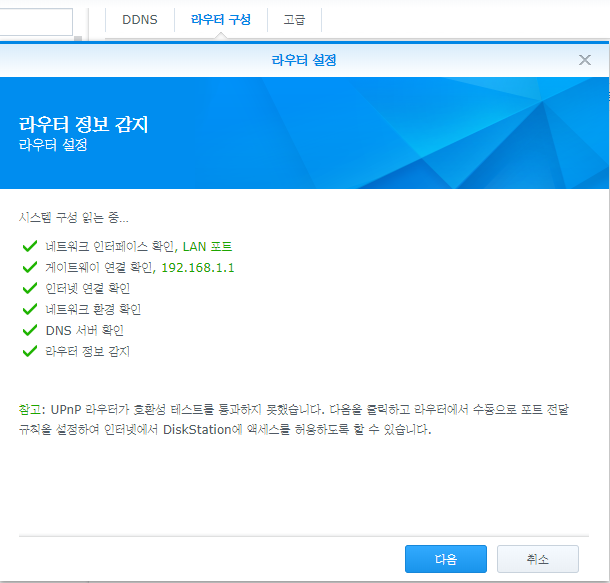Open the 라우터 구성 tab
Viewport: 610px width, 583px height.
click(221, 19)
